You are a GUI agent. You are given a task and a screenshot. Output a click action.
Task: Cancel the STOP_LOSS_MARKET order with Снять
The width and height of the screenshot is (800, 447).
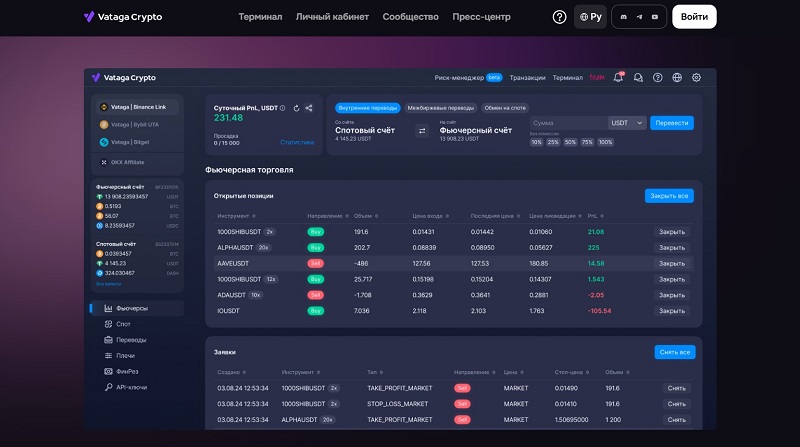(x=677, y=404)
